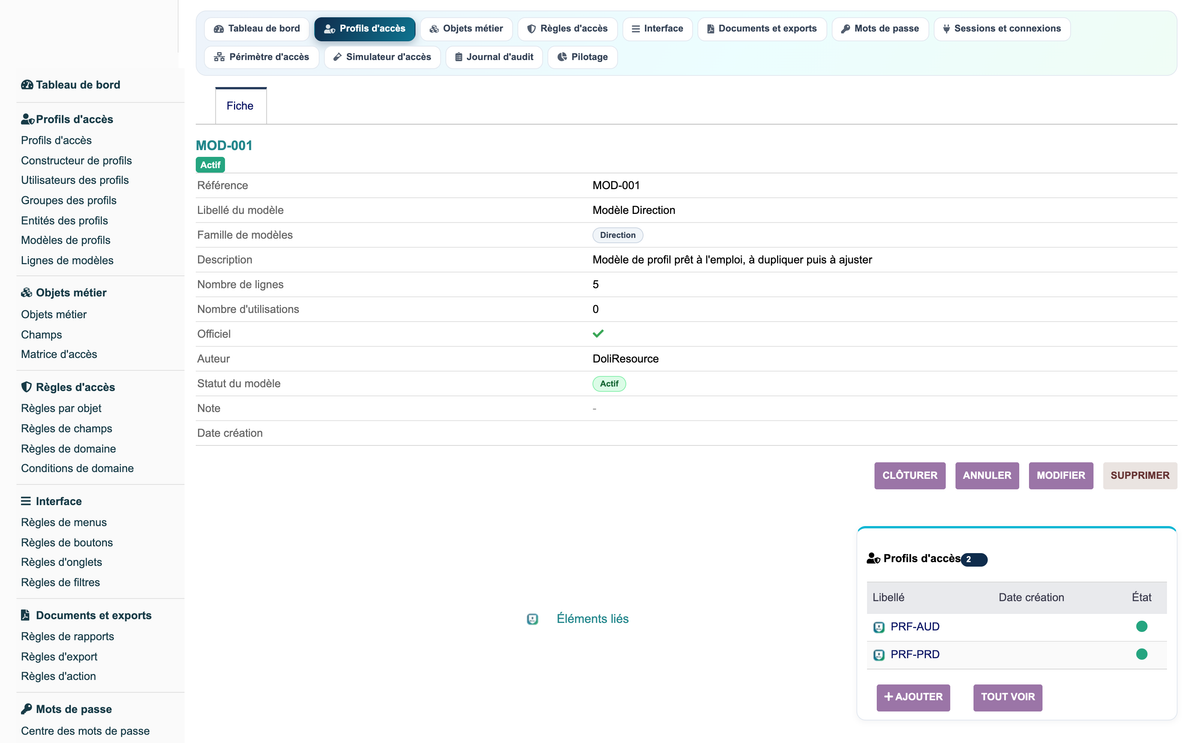Image resolution: width=1200 pixels, height=743 pixels.
Task: Open Règles par objet
Action: (x=61, y=409)
